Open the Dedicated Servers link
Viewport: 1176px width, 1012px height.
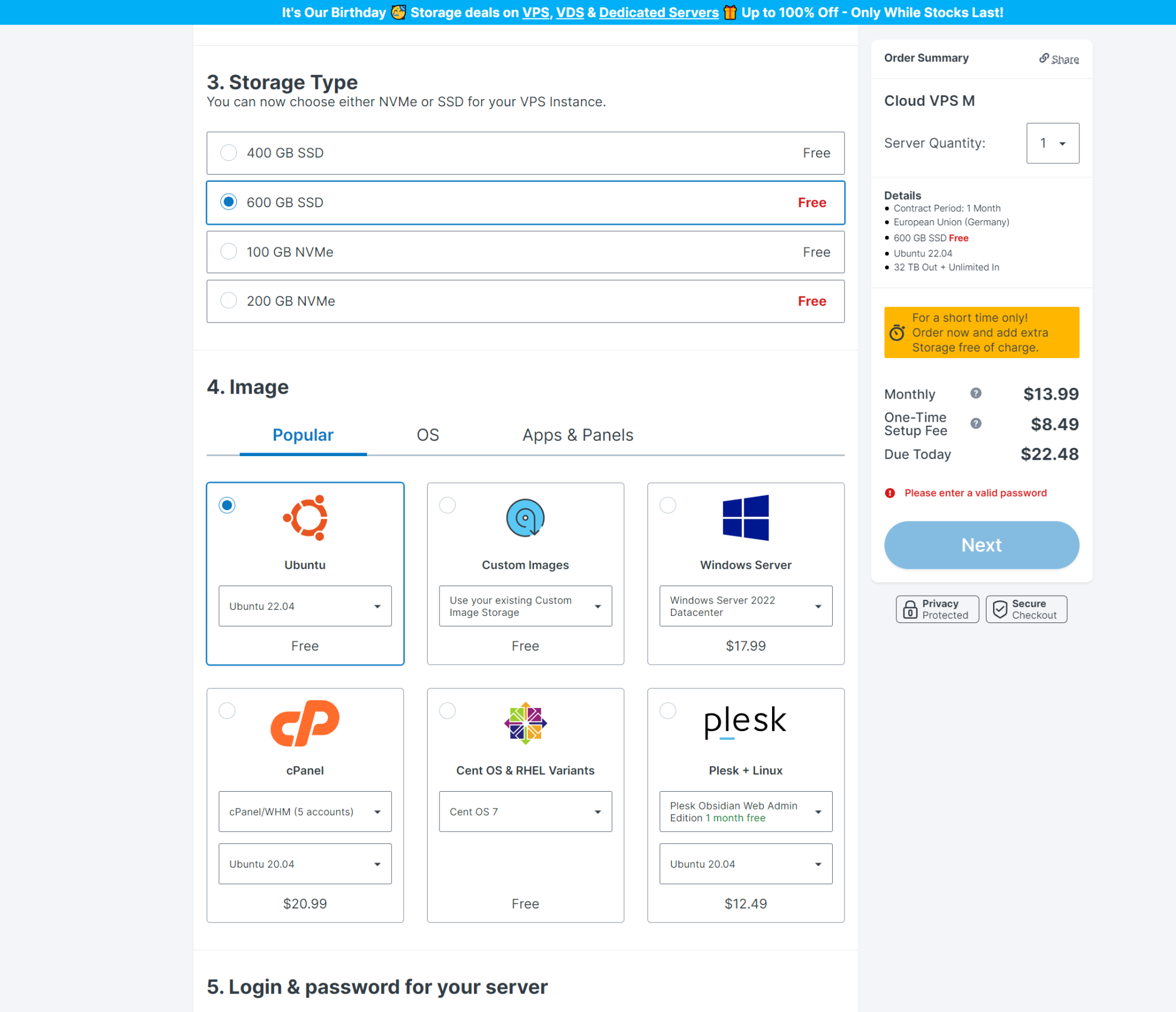[659, 12]
